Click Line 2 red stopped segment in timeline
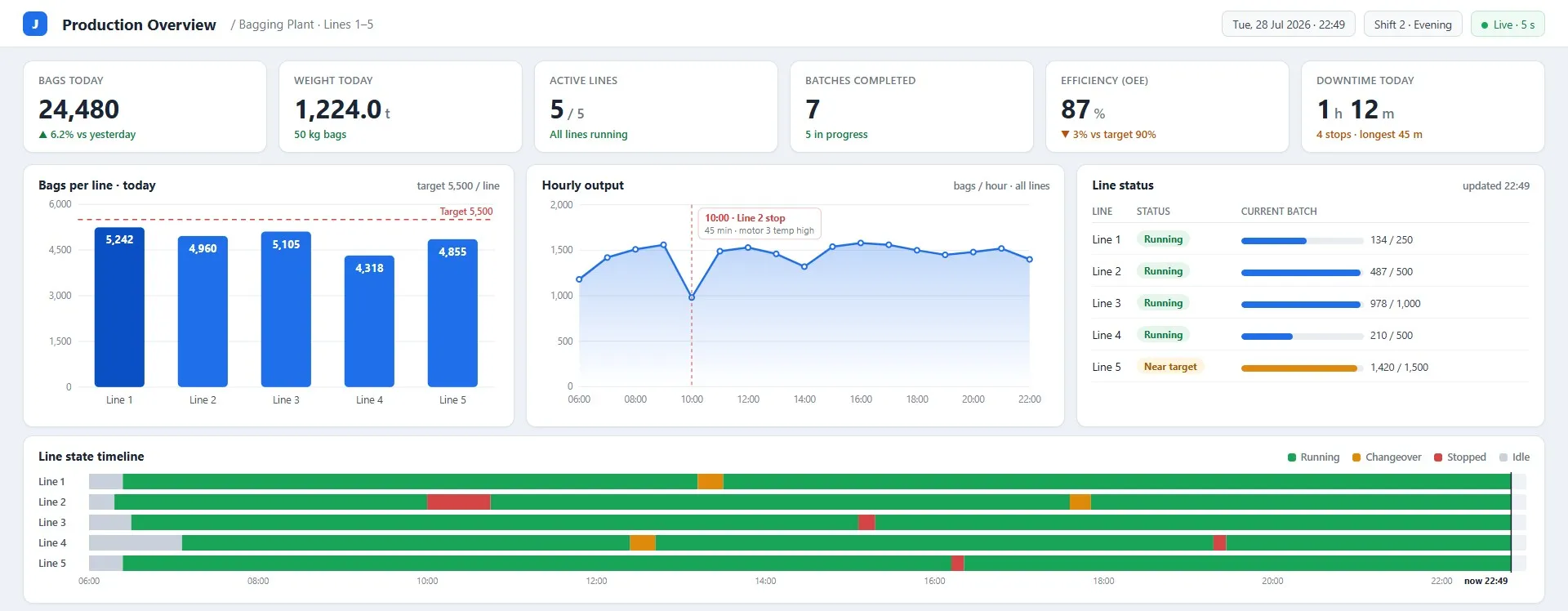Viewport: 1568px width, 611px height. click(459, 502)
